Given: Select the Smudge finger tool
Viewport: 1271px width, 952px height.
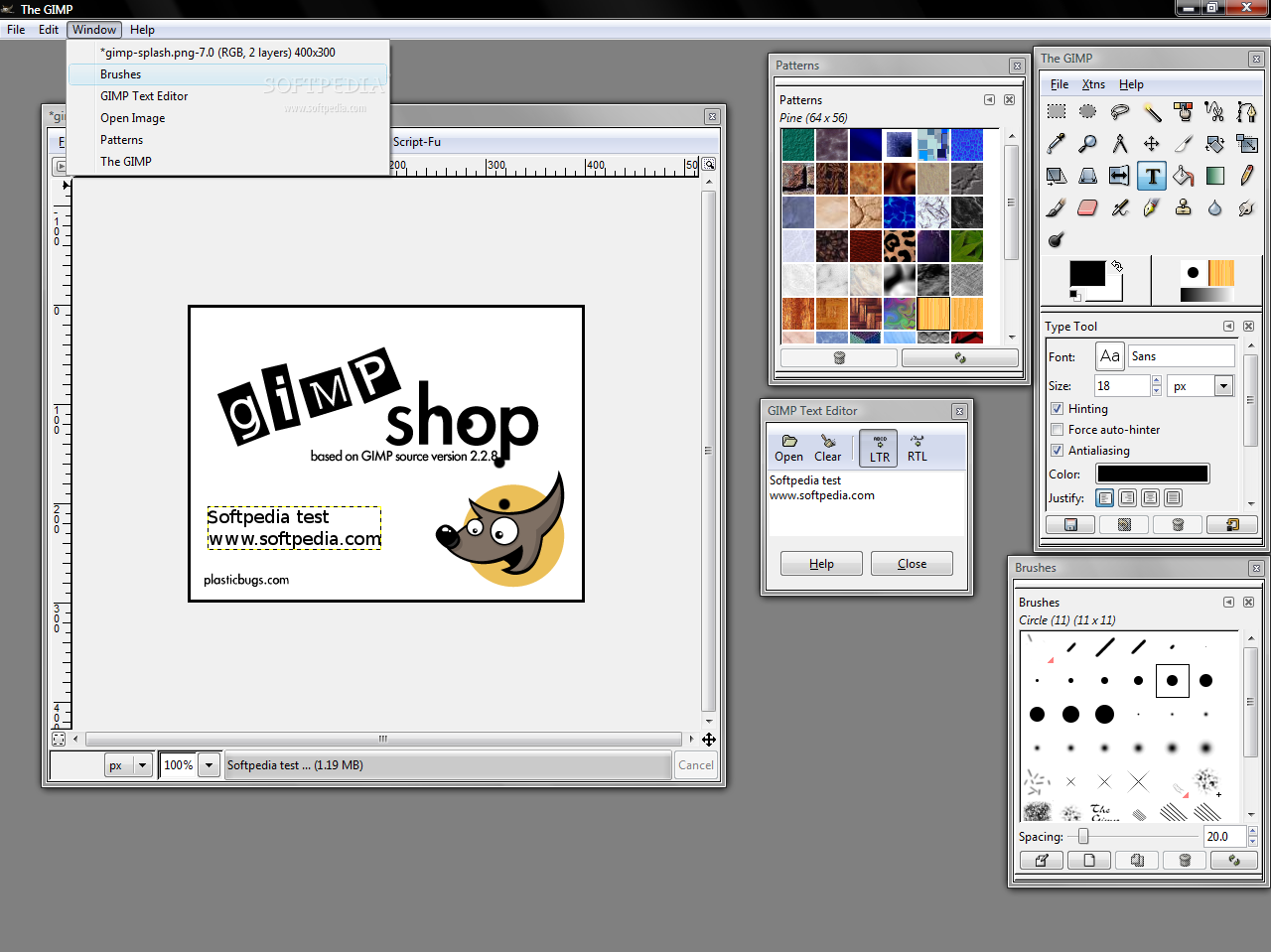Looking at the screenshot, I should (1247, 207).
